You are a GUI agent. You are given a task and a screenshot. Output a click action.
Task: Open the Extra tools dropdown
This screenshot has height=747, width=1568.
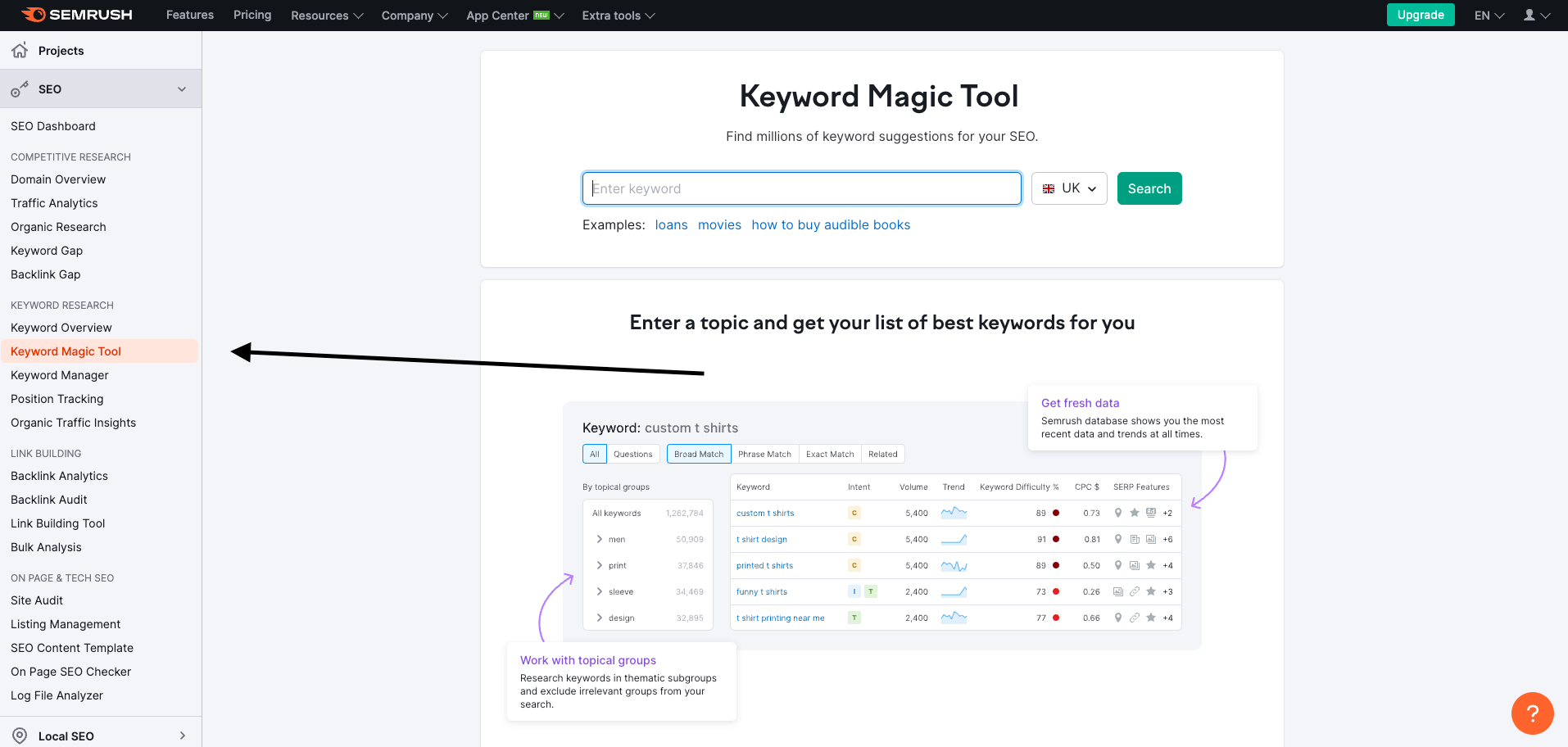(x=619, y=16)
